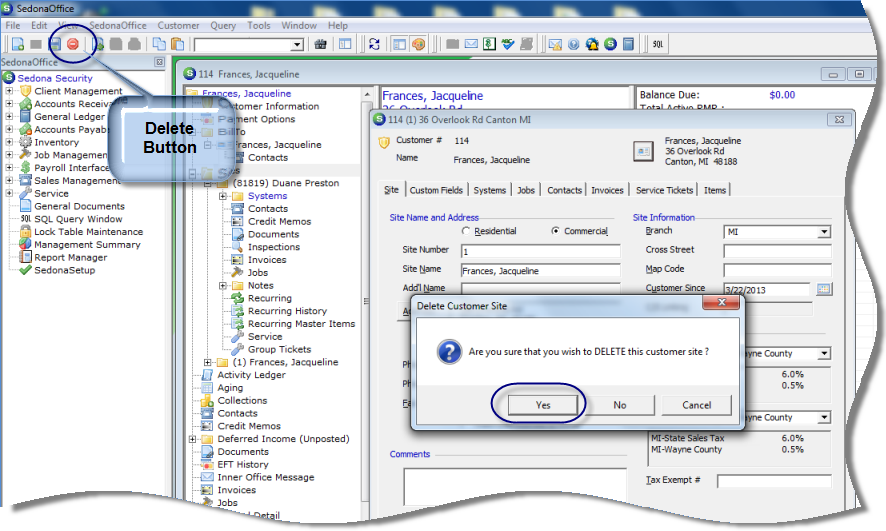Select Activity Ledger in customer tree

(251, 375)
